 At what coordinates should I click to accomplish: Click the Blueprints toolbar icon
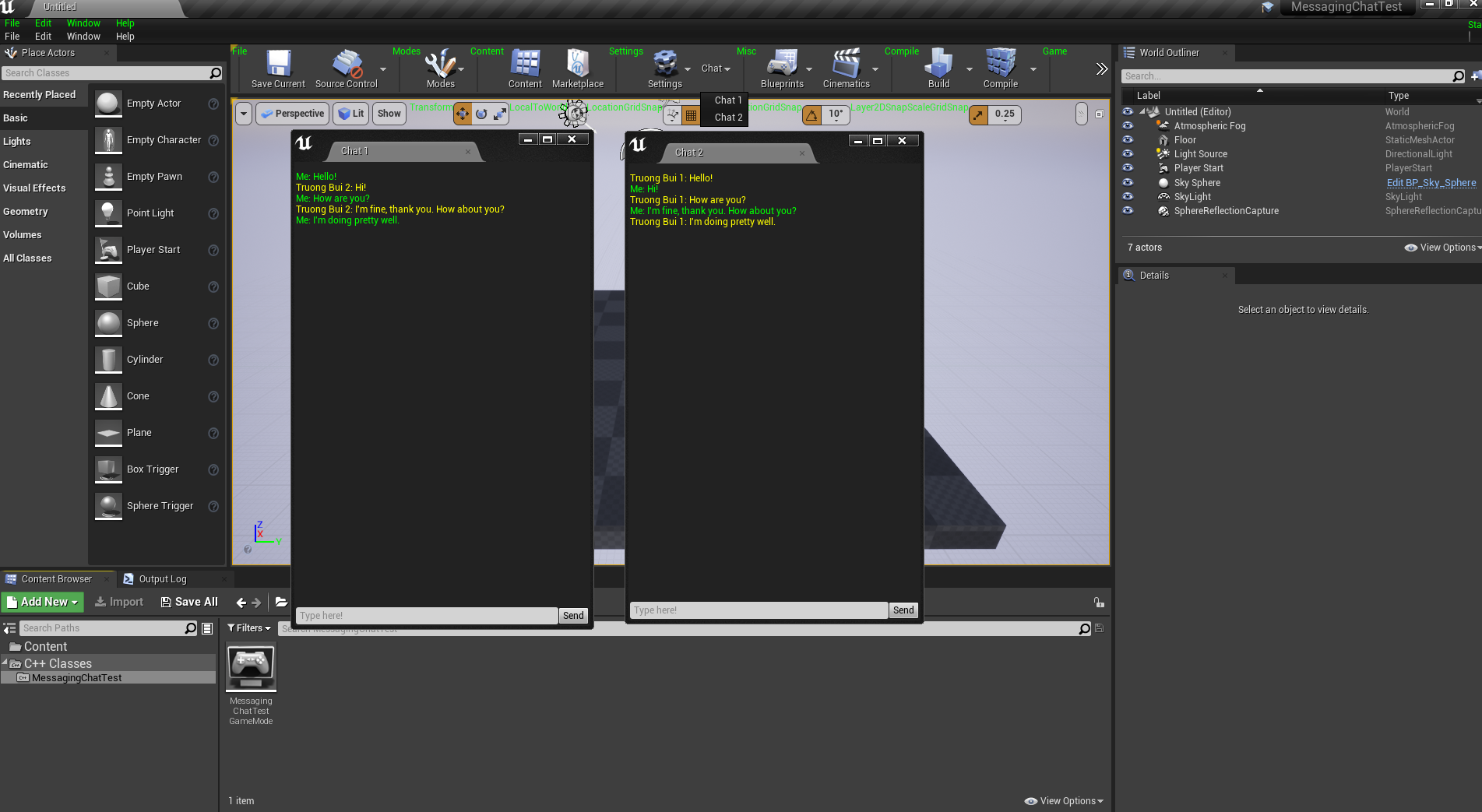pyautogui.click(x=782, y=64)
